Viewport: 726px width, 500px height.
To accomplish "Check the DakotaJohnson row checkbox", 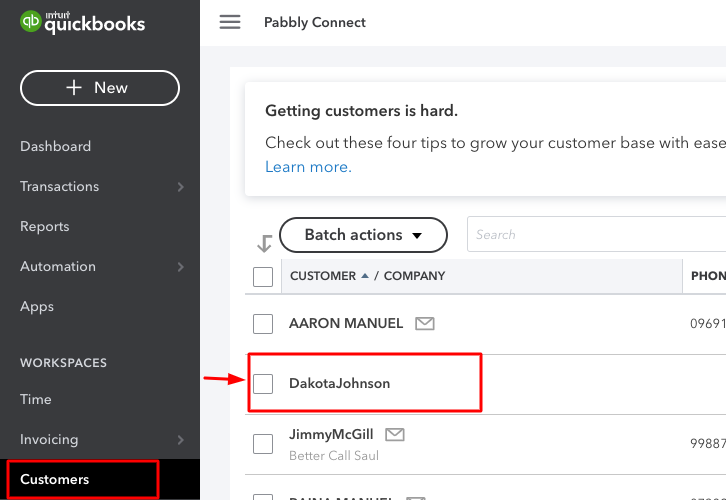I will click(x=263, y=384).
